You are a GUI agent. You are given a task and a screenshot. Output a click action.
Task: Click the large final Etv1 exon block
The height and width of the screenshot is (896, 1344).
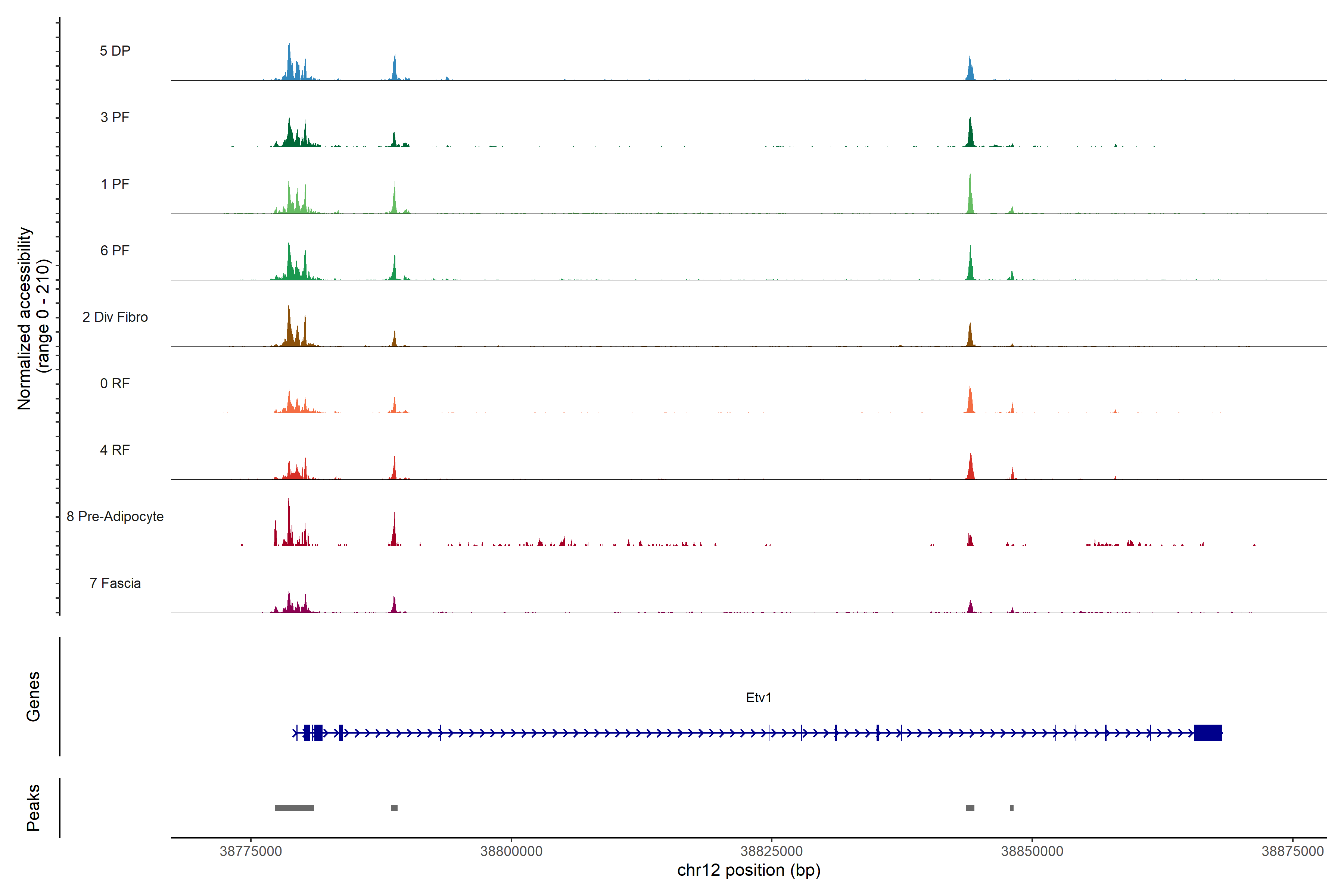pos(1207,732)
